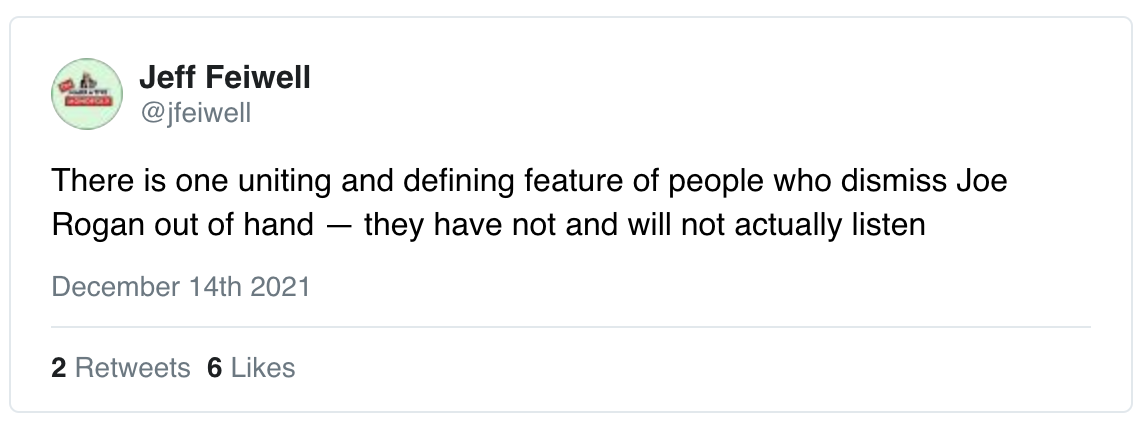Open the Jeff Feiwell display name
The image size is (1146, 434).
coord(224,77)
